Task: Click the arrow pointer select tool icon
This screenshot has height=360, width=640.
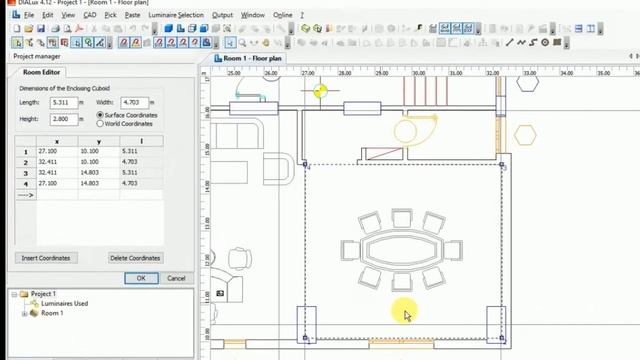Action: pyautogui.click(x=230, y=42)
